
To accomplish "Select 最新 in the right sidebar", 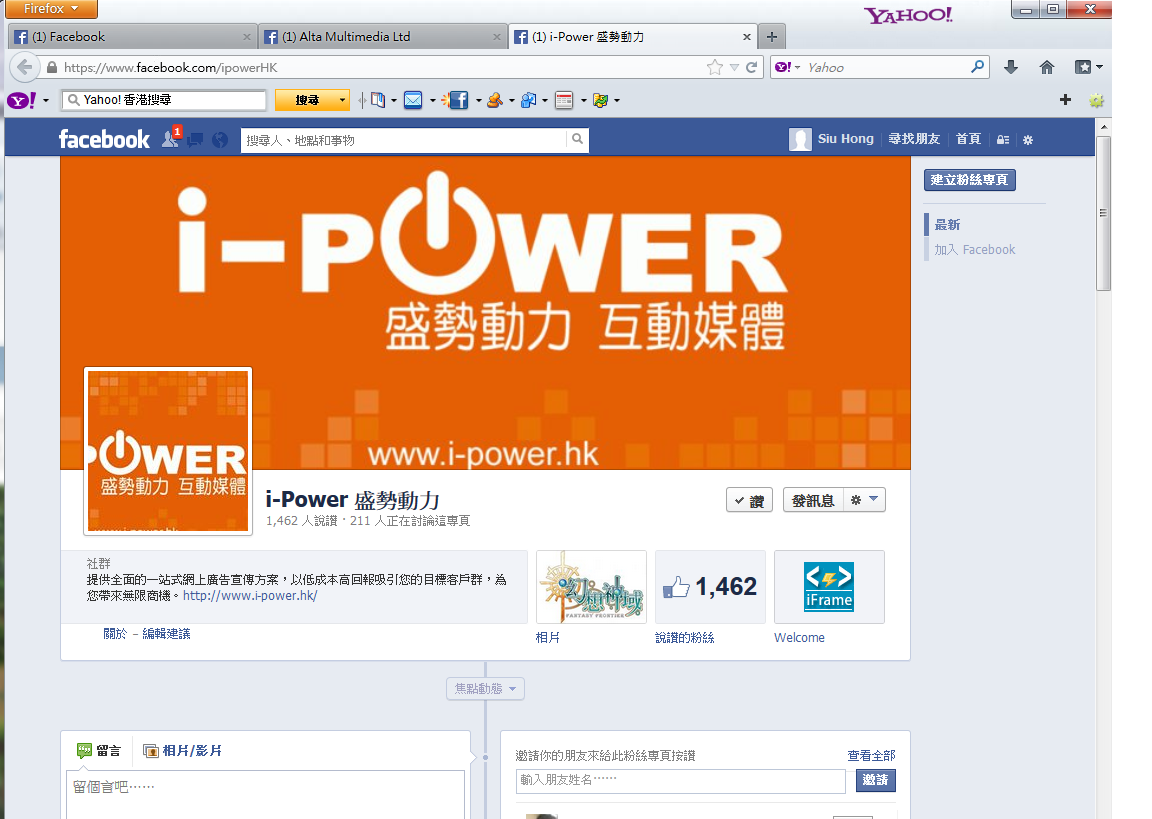I will click(x=948, y=225).
